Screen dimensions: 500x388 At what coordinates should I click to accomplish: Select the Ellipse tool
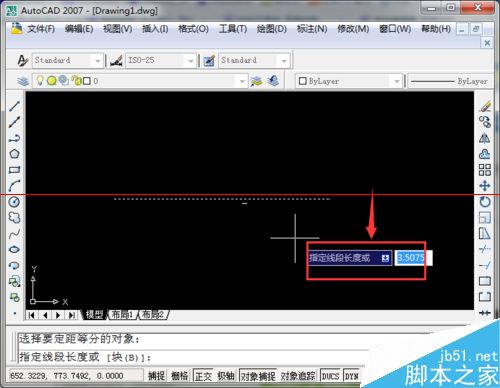(x=14, y=249)
